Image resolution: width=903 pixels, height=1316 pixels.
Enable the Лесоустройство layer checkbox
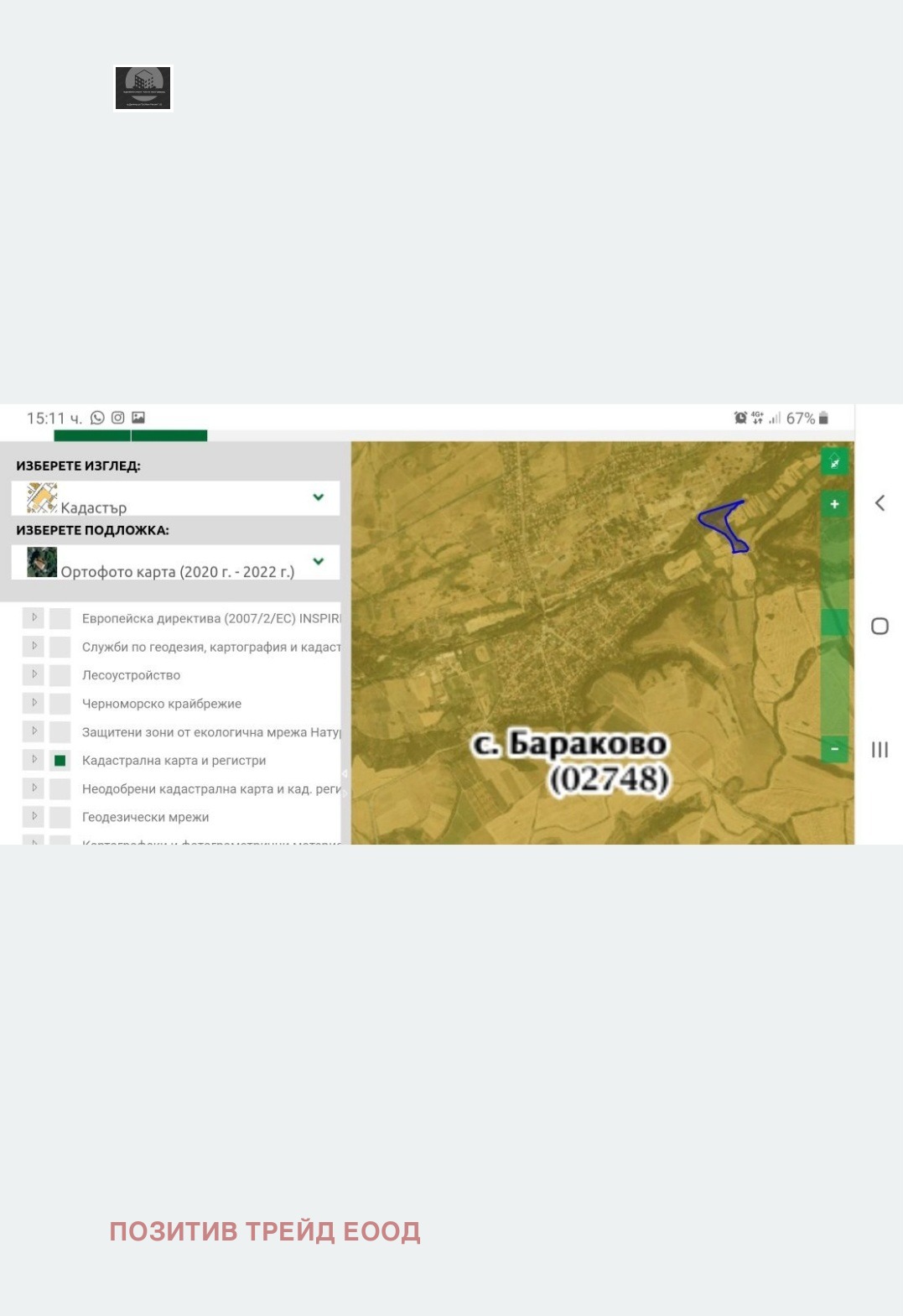click(60, 676)
